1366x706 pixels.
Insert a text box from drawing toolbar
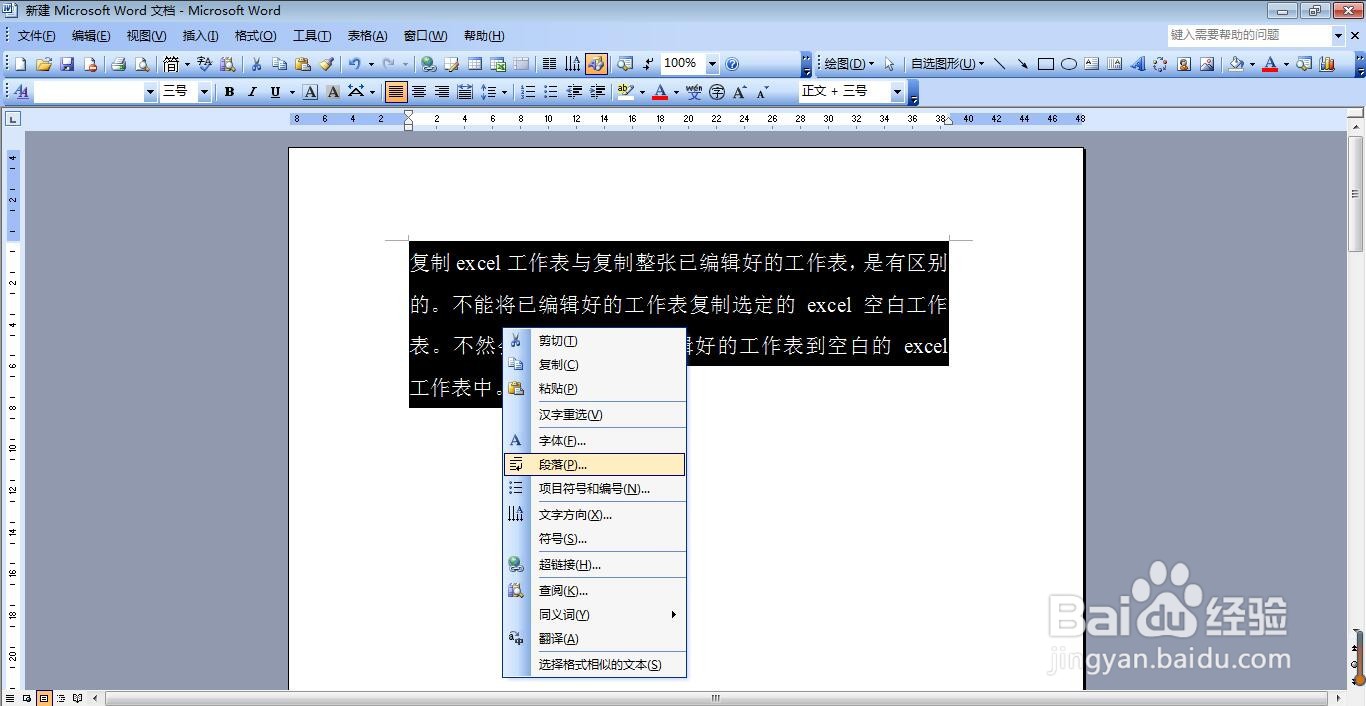pyautogui.click(x=1091, y=64)
